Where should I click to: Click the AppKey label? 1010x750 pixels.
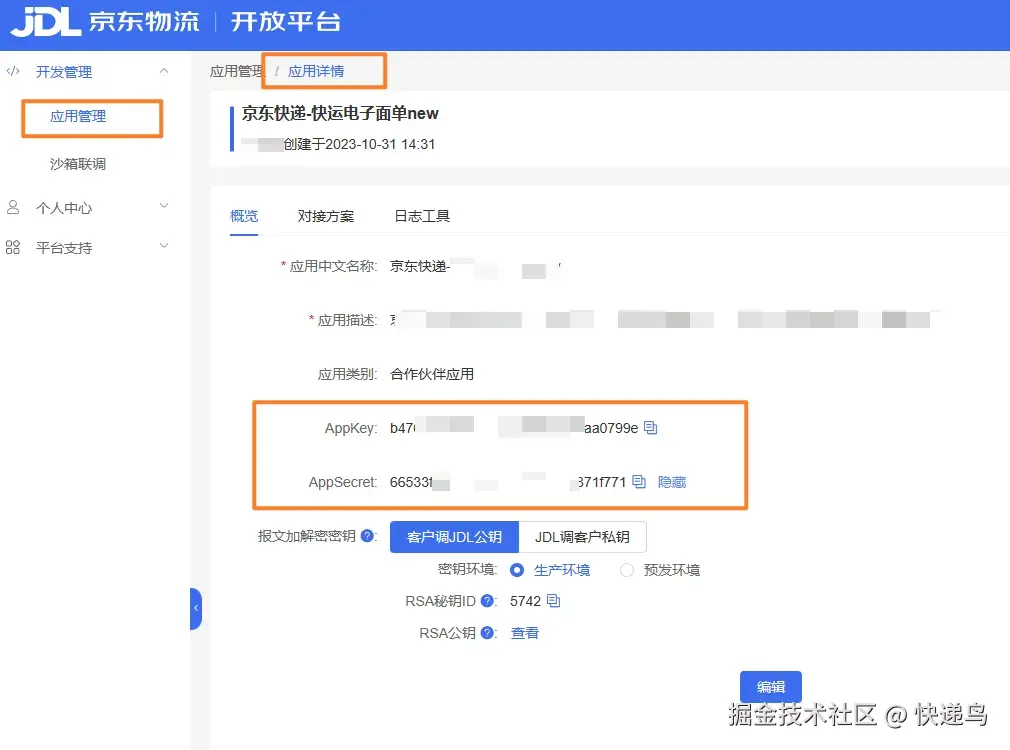[x=351, y=428]
